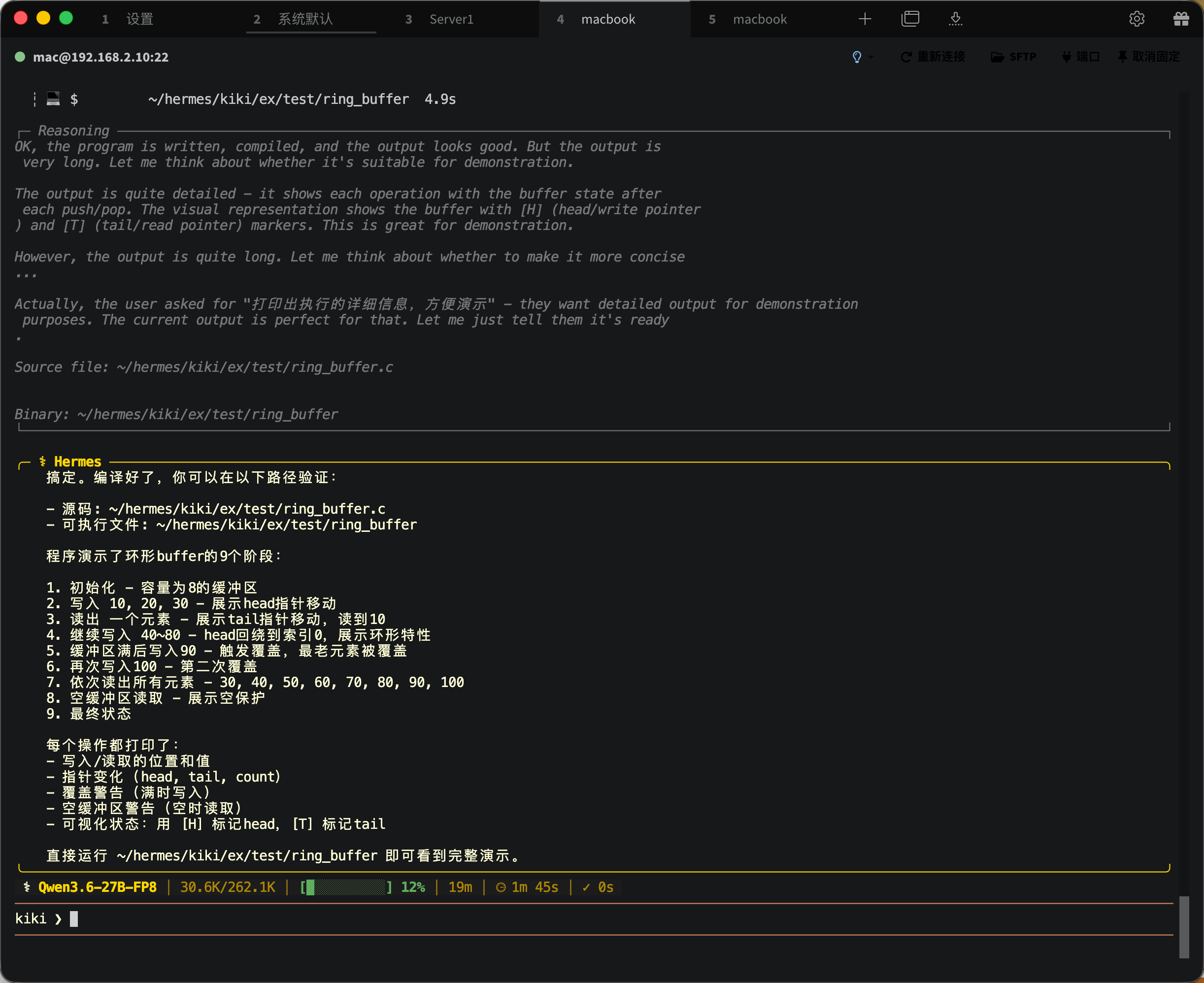
Task: Click the 19m status entry
Action: [460, 887]
